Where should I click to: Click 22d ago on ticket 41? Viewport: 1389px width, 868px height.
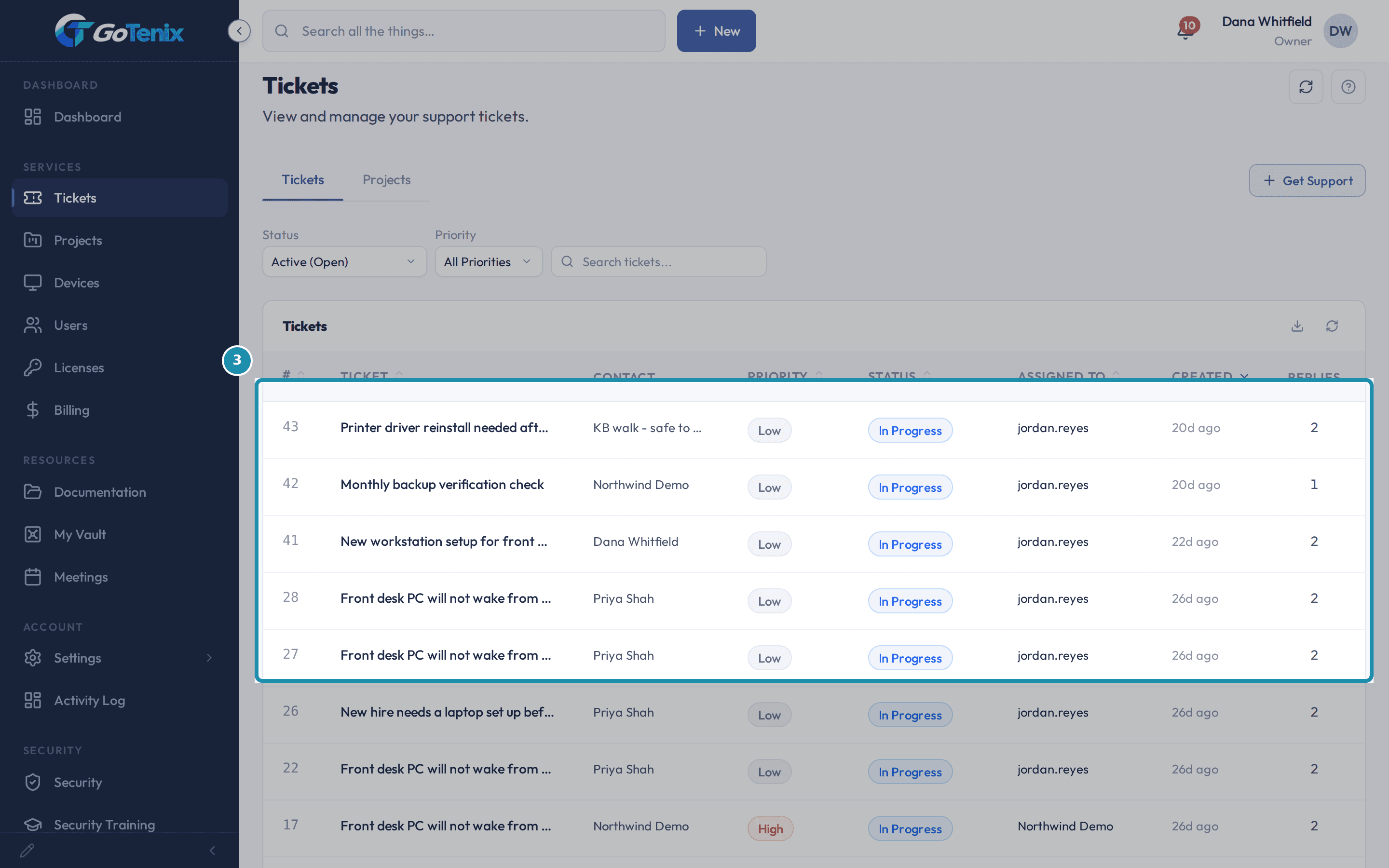point(1195,542)
